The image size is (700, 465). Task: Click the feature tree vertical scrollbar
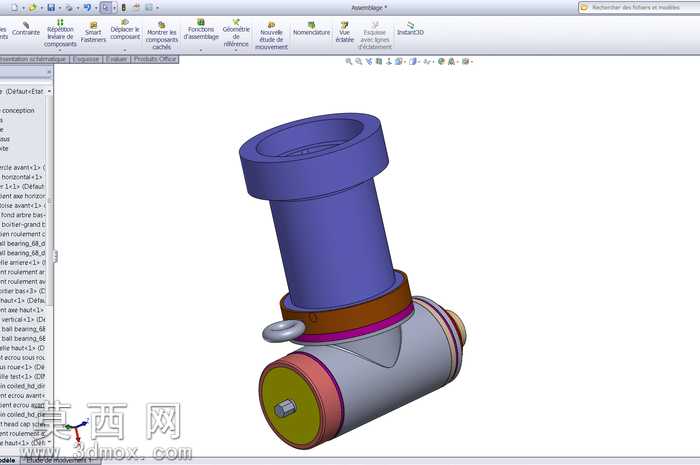click(50, 201)
